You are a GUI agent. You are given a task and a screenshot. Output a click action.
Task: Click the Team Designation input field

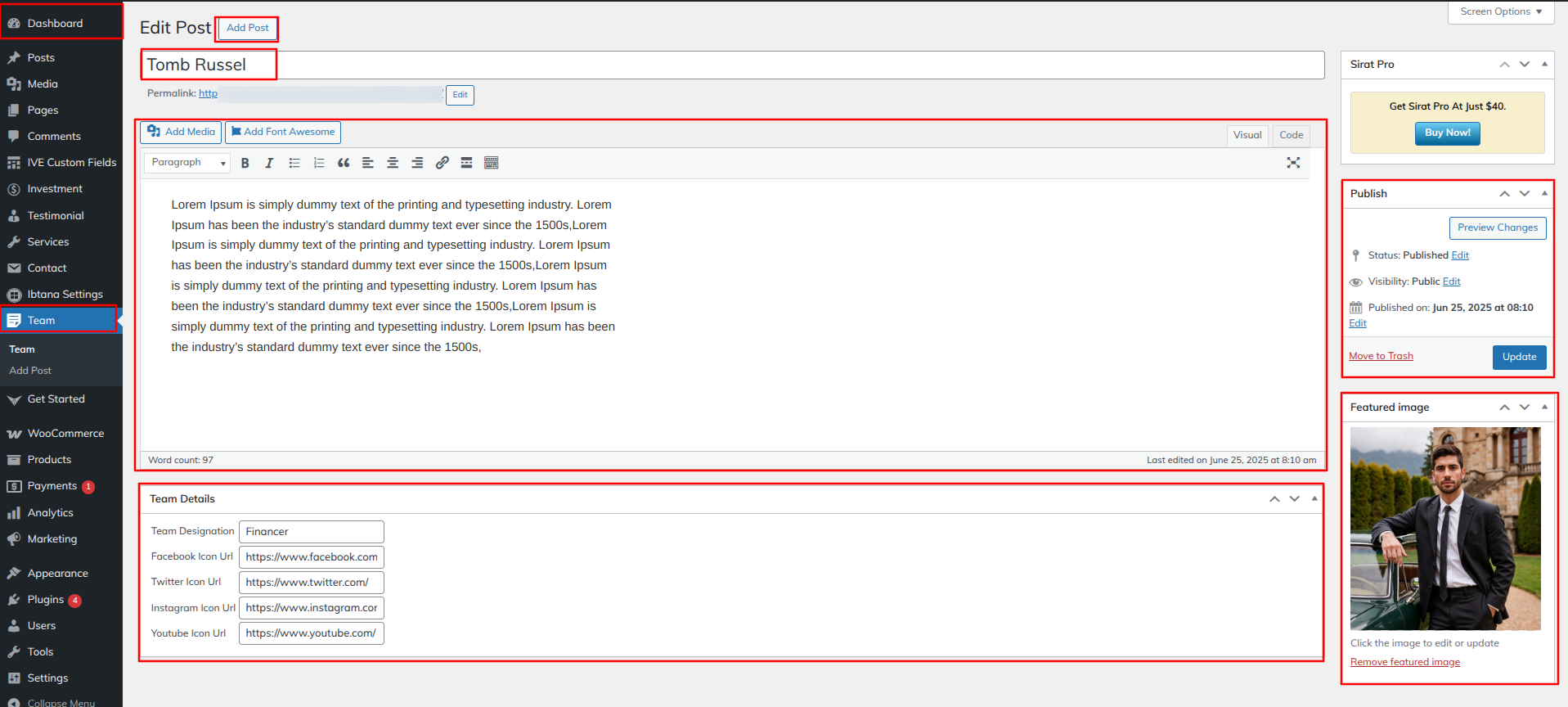point(311,532)
